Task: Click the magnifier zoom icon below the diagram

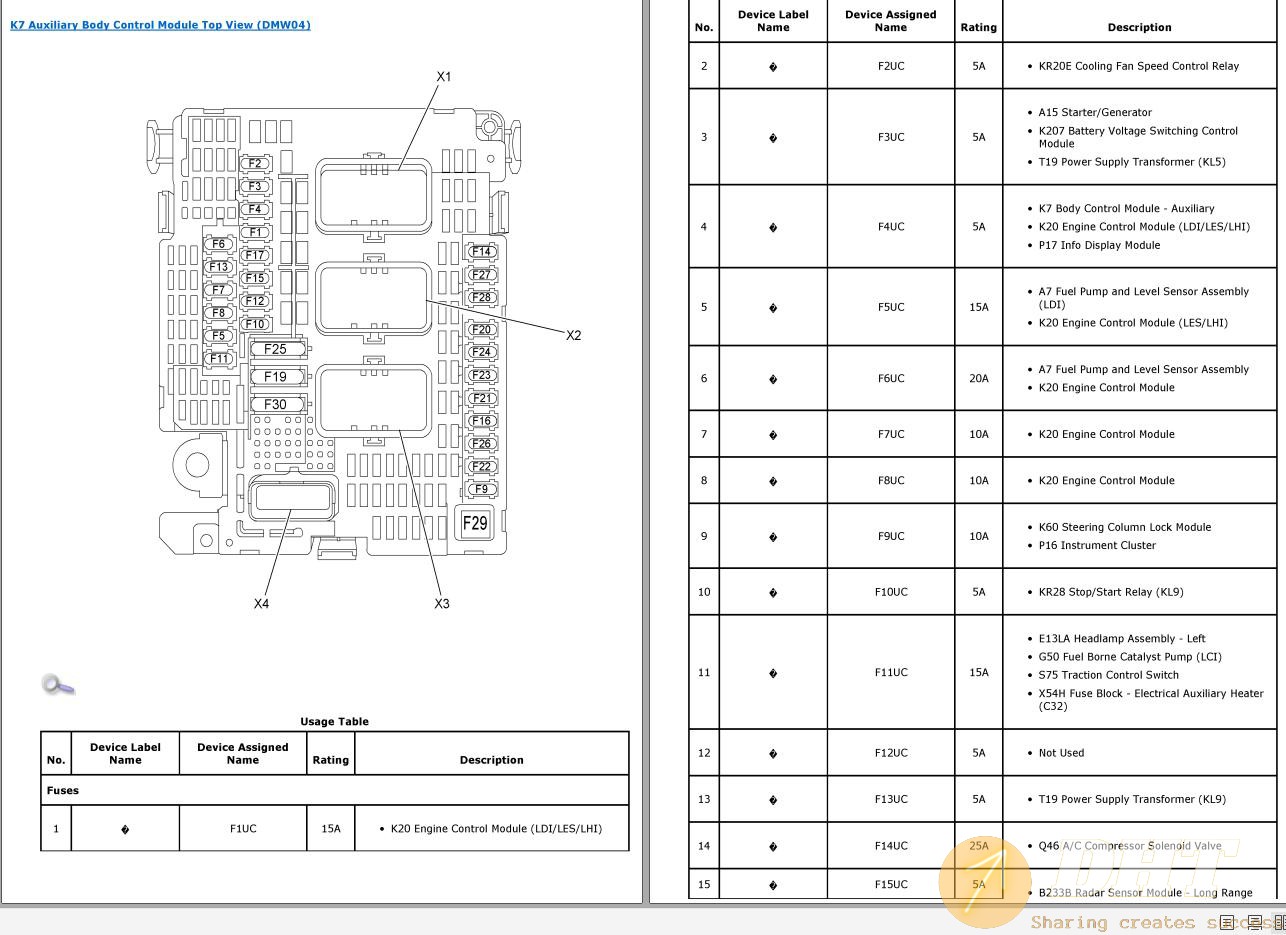Action: (x=58, y=684)
